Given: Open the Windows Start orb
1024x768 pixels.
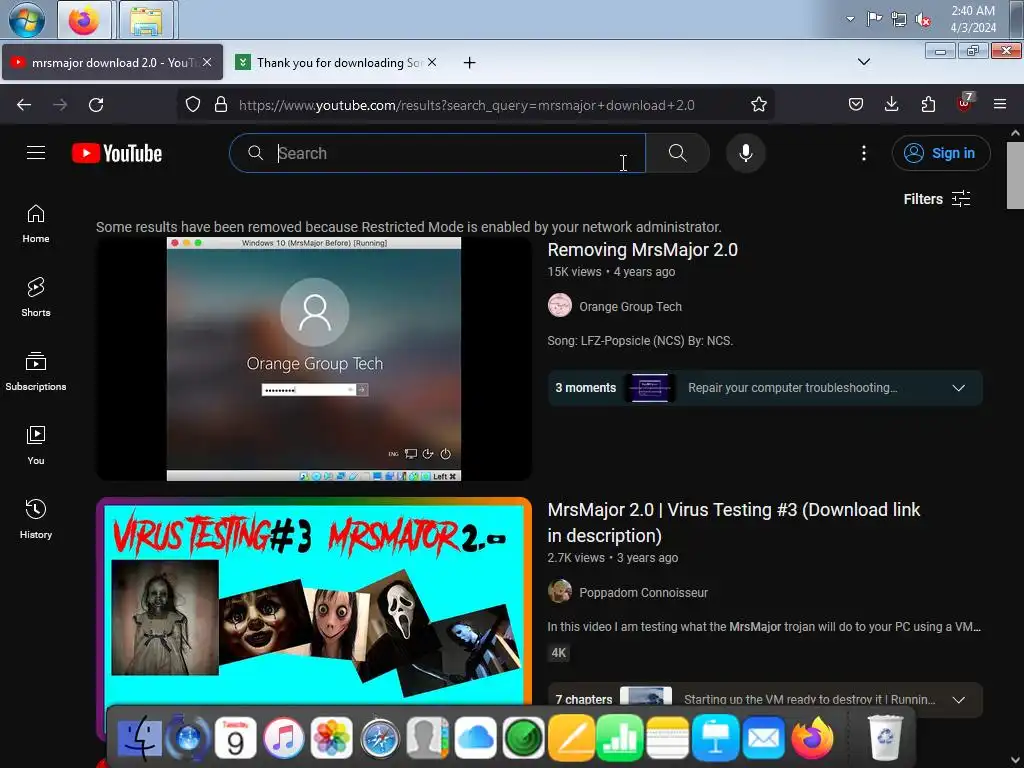Looking at the screenshot, I should point(27,19).
